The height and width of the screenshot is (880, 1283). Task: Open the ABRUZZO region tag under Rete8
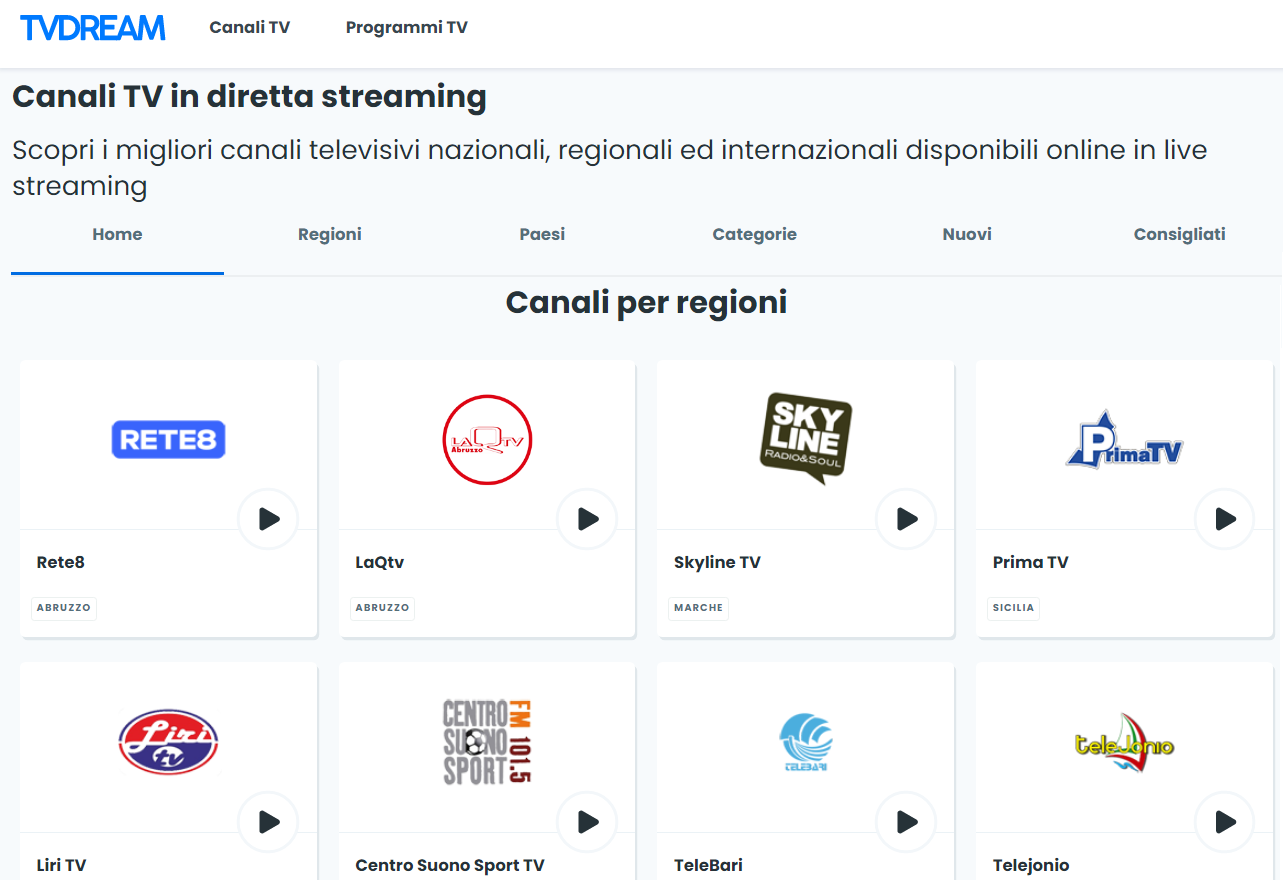(63, 608)
